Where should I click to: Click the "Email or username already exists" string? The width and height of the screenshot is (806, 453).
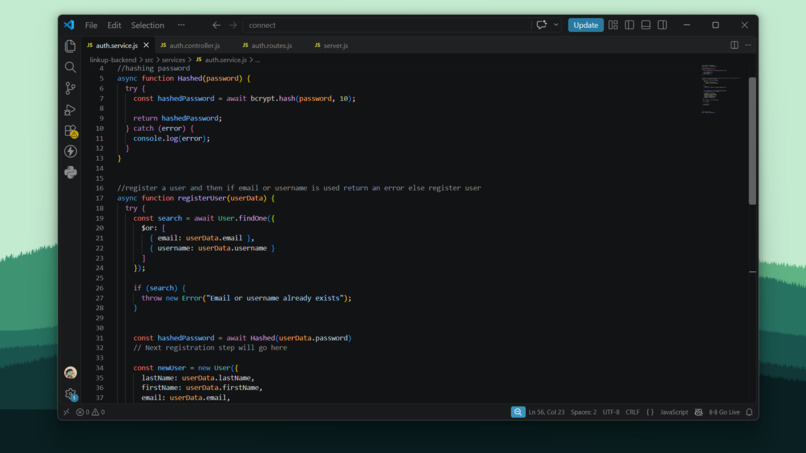coord(276,298)
